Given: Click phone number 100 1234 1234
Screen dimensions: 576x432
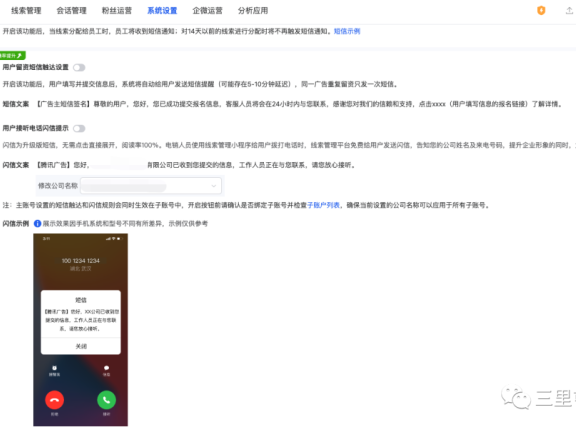Looking at the screenshot, I should [x=80, y=261].
